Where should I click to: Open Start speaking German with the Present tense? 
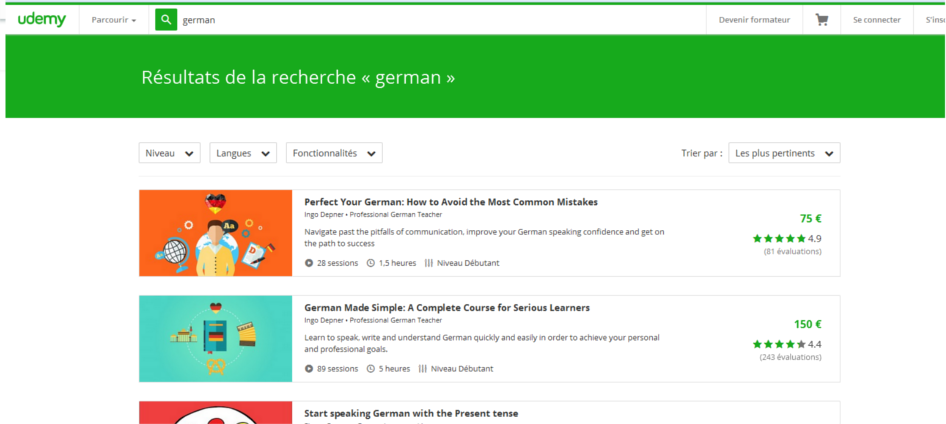[411, 413]
